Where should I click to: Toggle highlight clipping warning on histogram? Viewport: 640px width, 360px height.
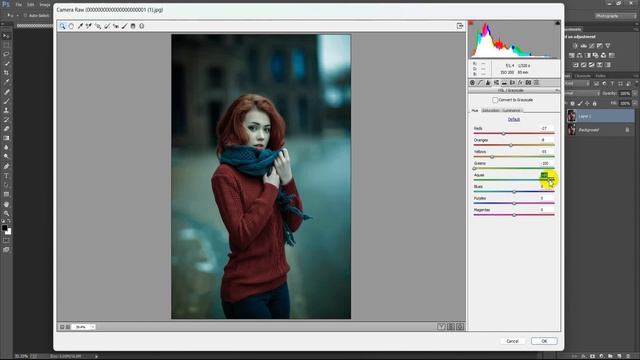tap(558, 23)
